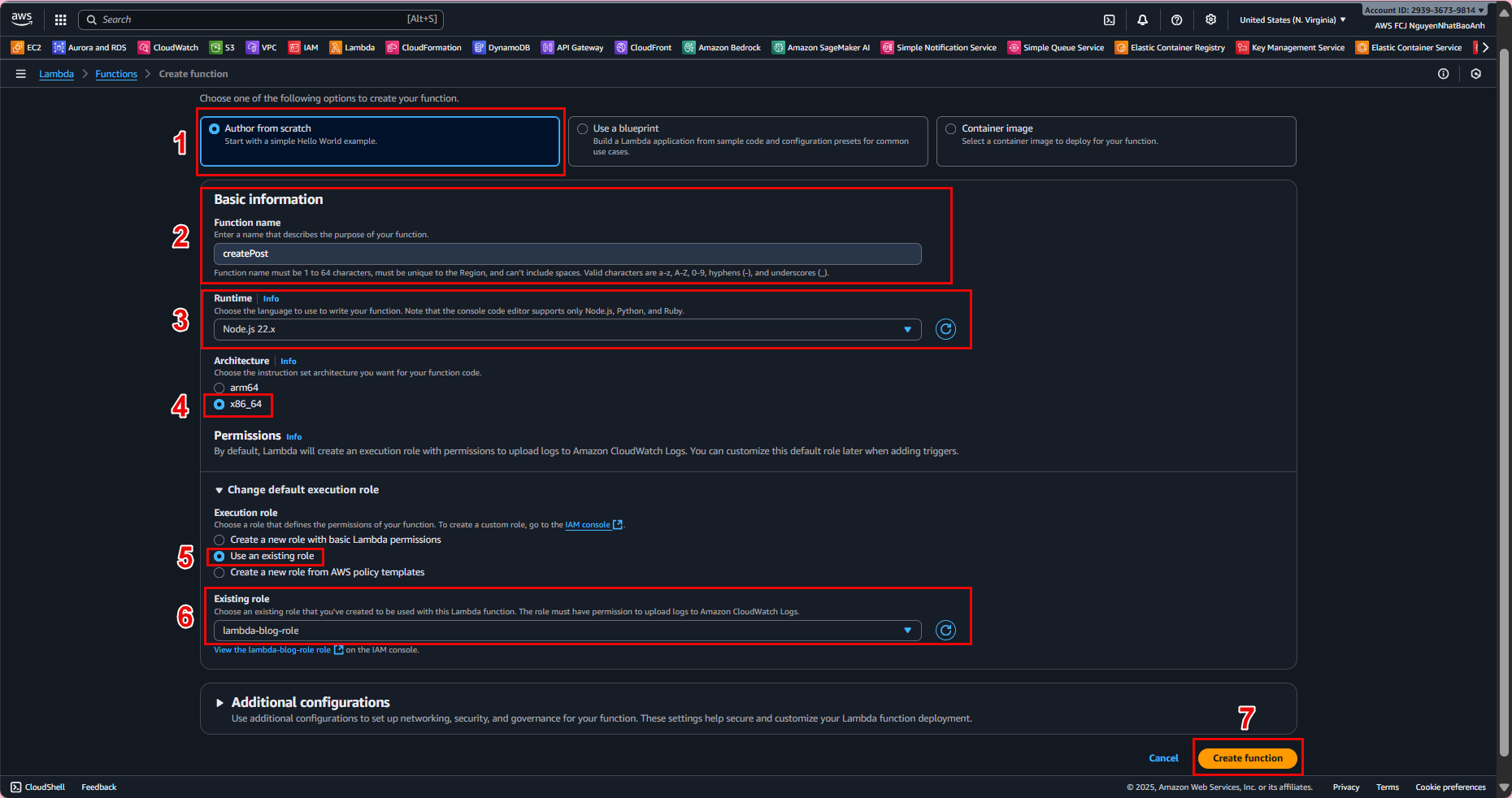Refresh the Existing role list
Image resolution: width=1512 pixels, height=798 pixels.
(x=945, y=631)
